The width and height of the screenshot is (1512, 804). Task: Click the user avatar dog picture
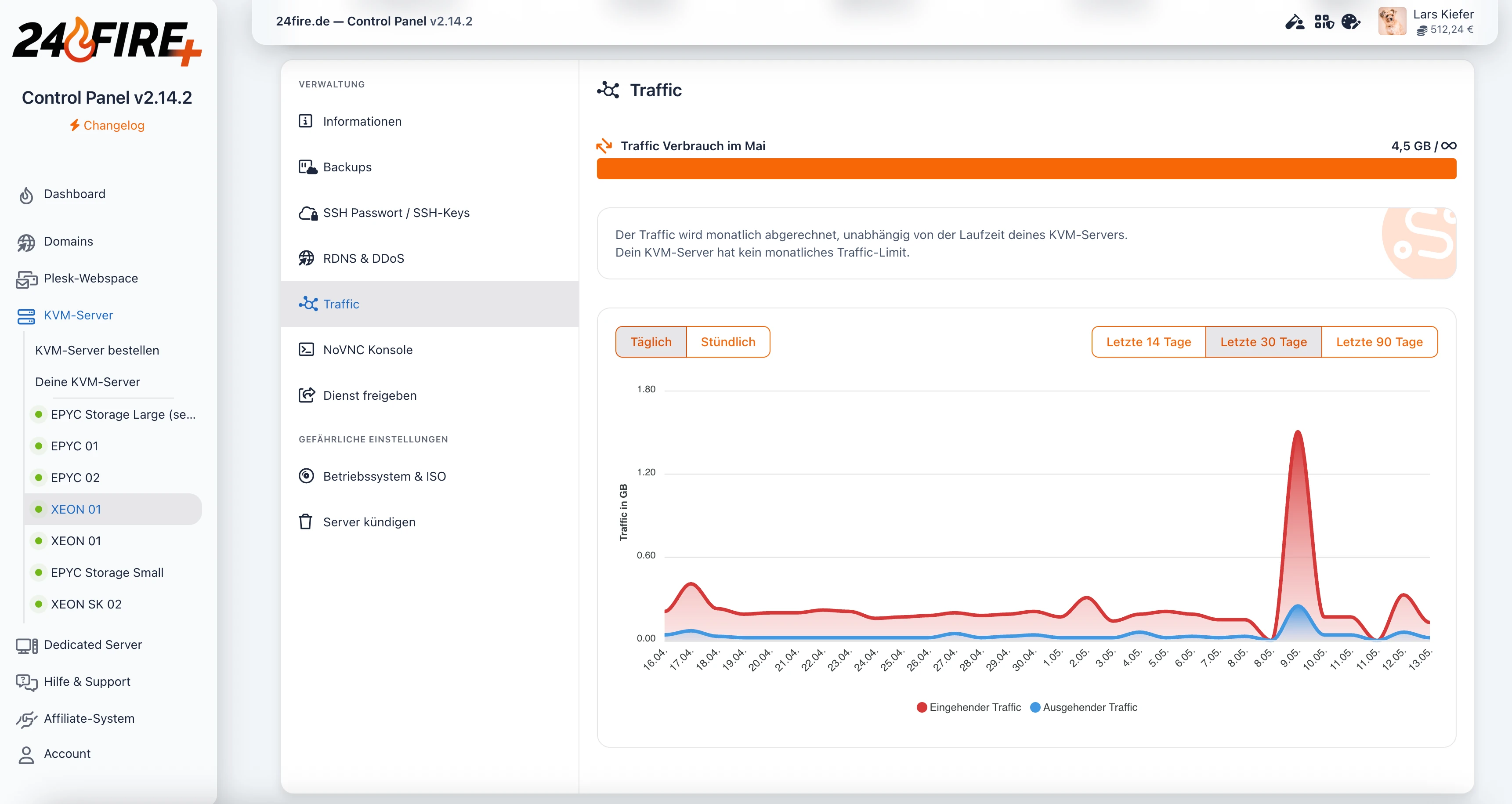[1392, 22]
